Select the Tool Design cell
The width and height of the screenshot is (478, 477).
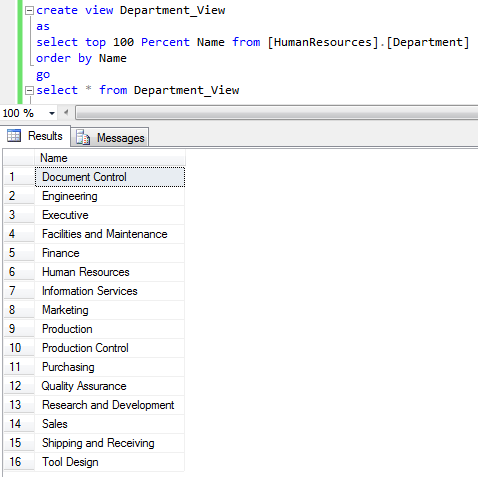pyautogui.click(x=110, y=462)
